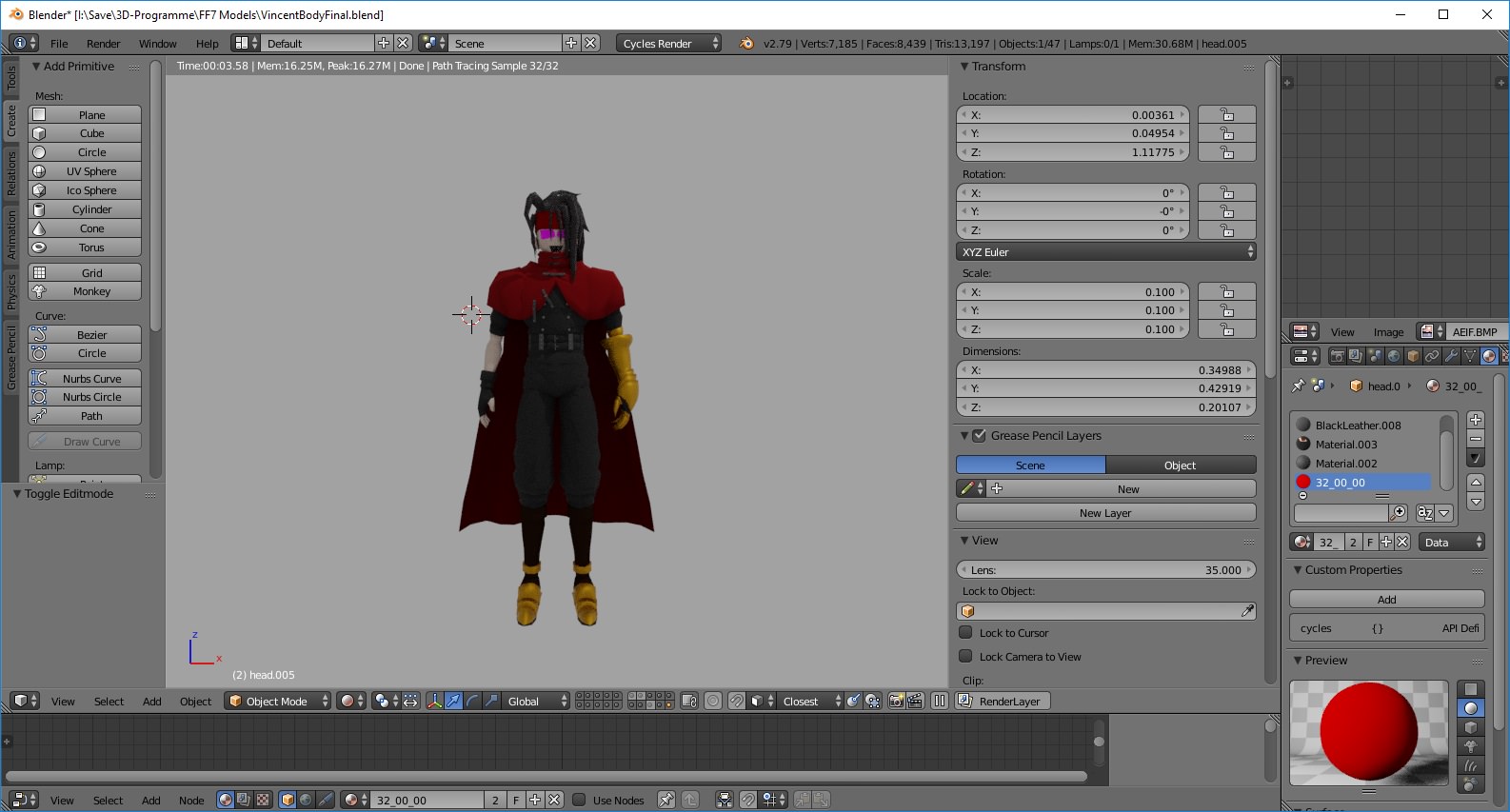The height and width of the screenshot is (812, 1510).
Task: Toggle lock for Rotation Z
Action: coord(1227,230)
